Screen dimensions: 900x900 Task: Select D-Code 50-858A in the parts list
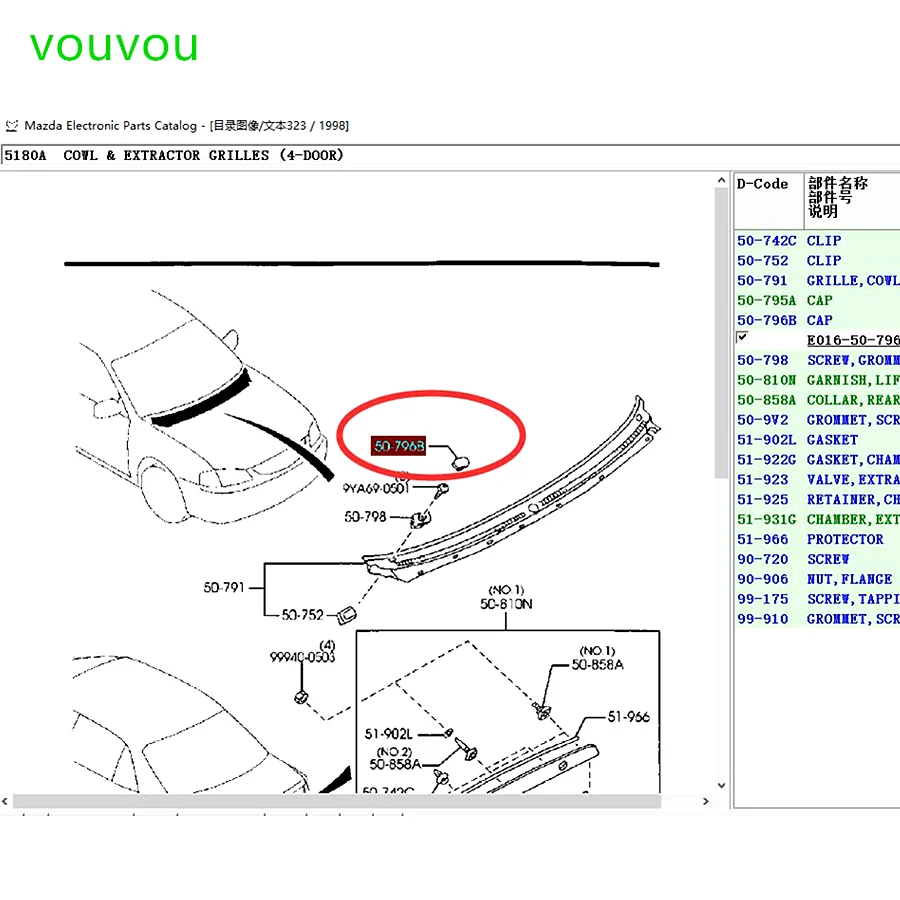pos(766,400)
